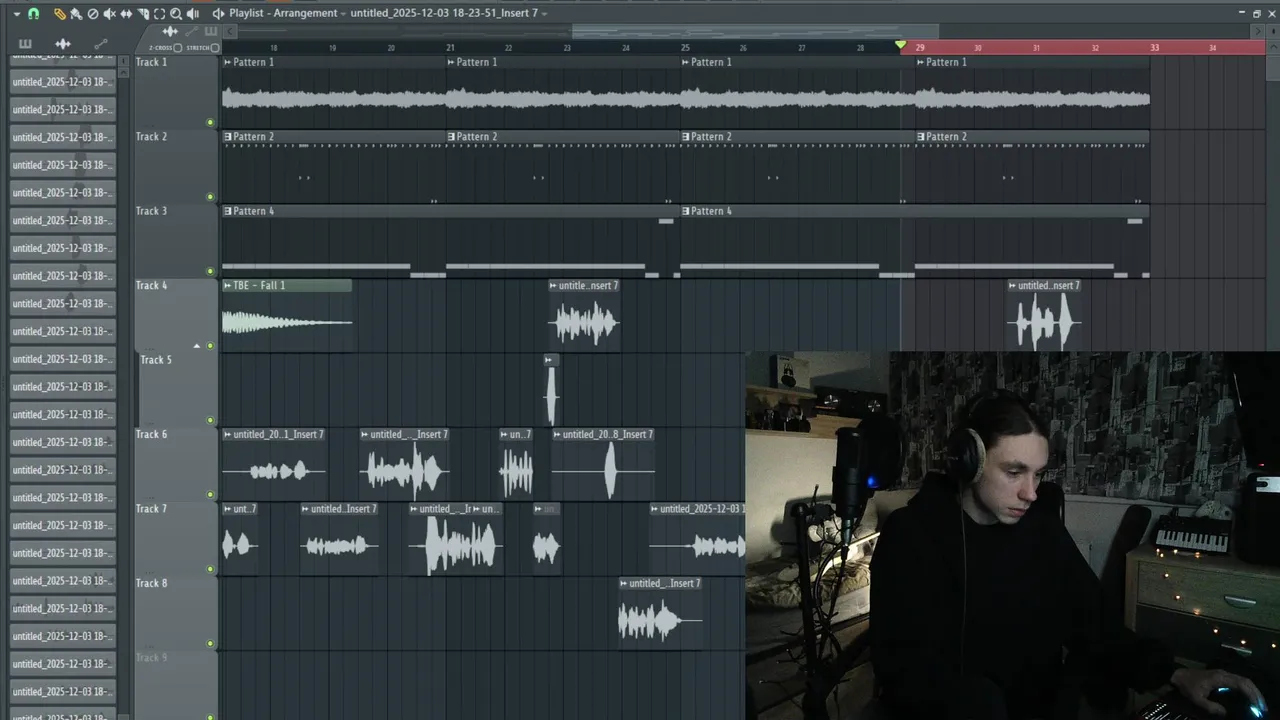The height and width of the screenshot is (720, 1280).
Task: Click left arrow of horizontal scrollbar
Action: tap(230, 31)
